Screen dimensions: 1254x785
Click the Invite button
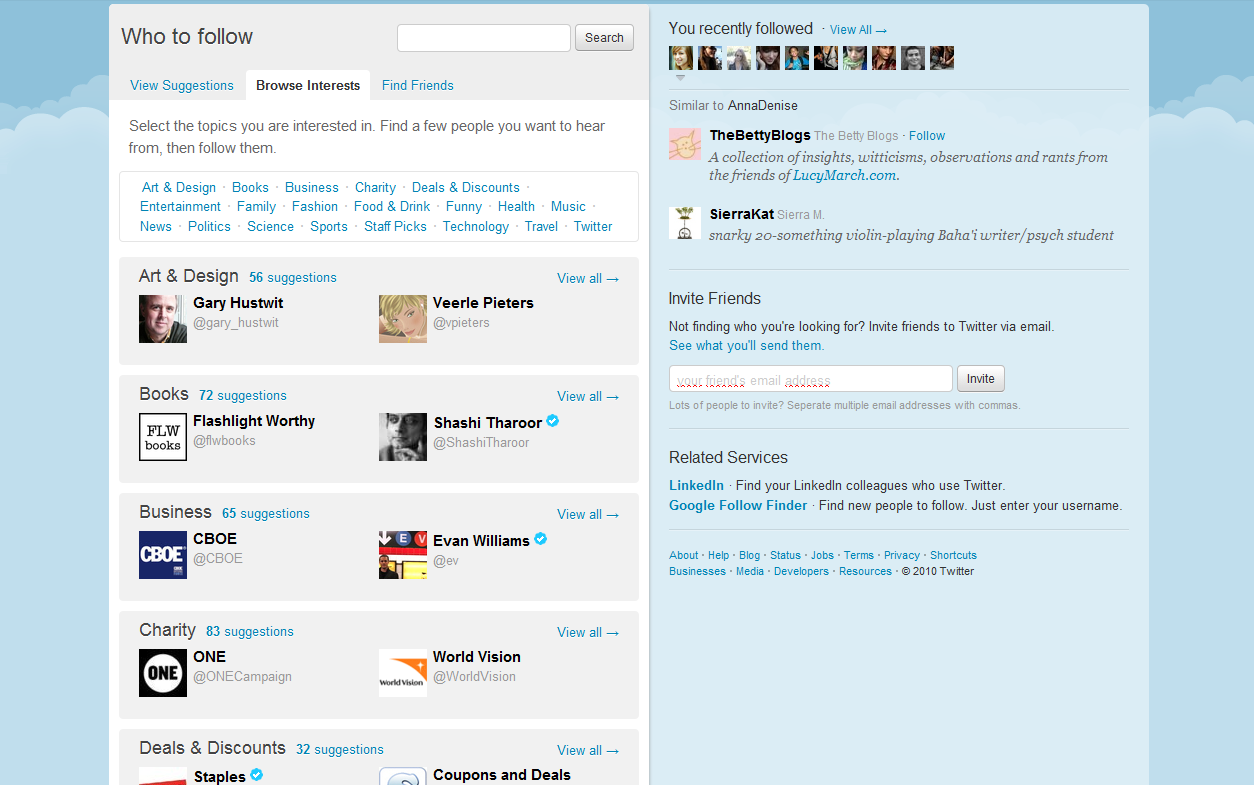pyautogui.click(x=981, y=379)
